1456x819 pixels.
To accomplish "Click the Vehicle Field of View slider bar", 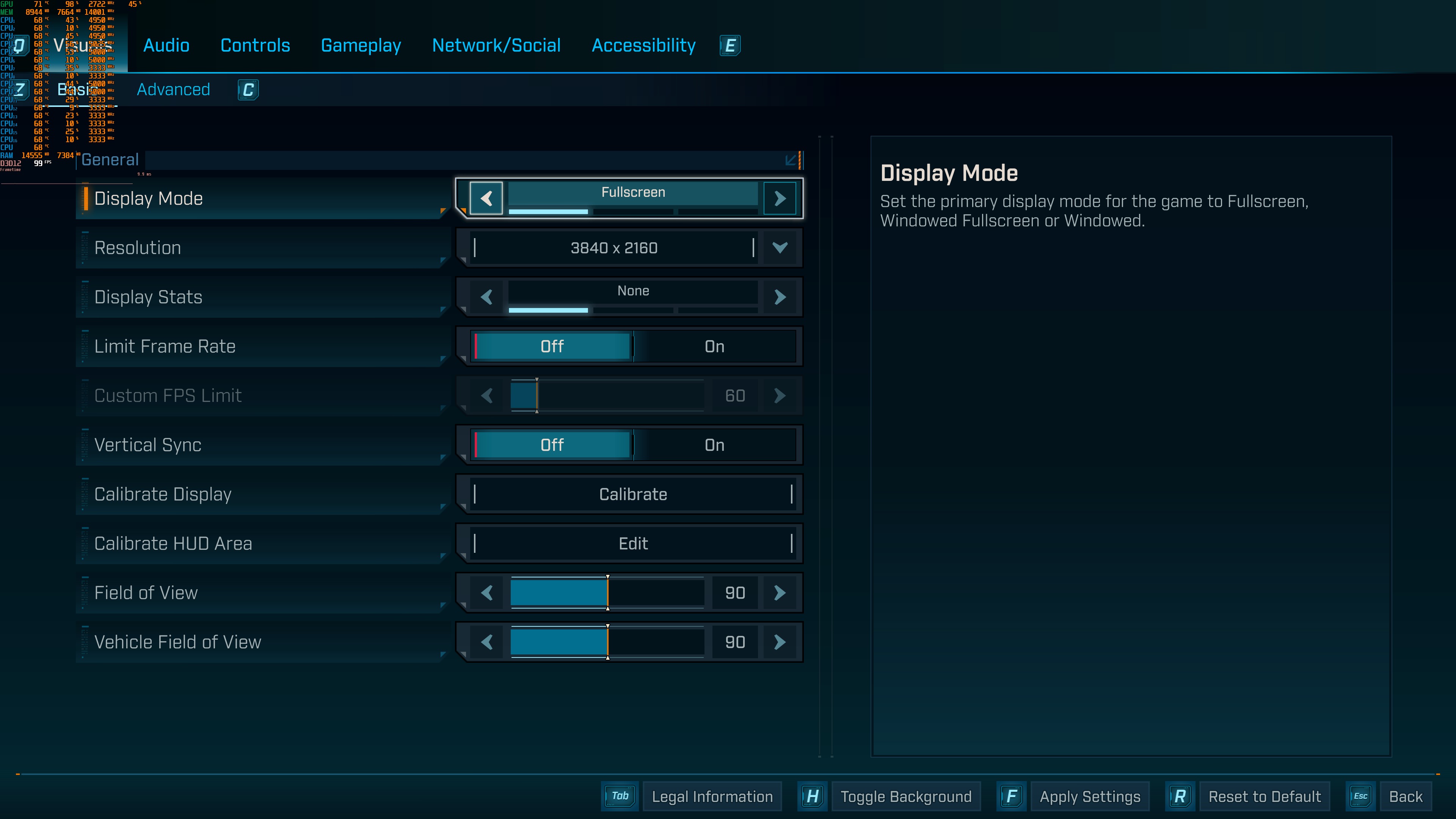I will coord(607,642).
